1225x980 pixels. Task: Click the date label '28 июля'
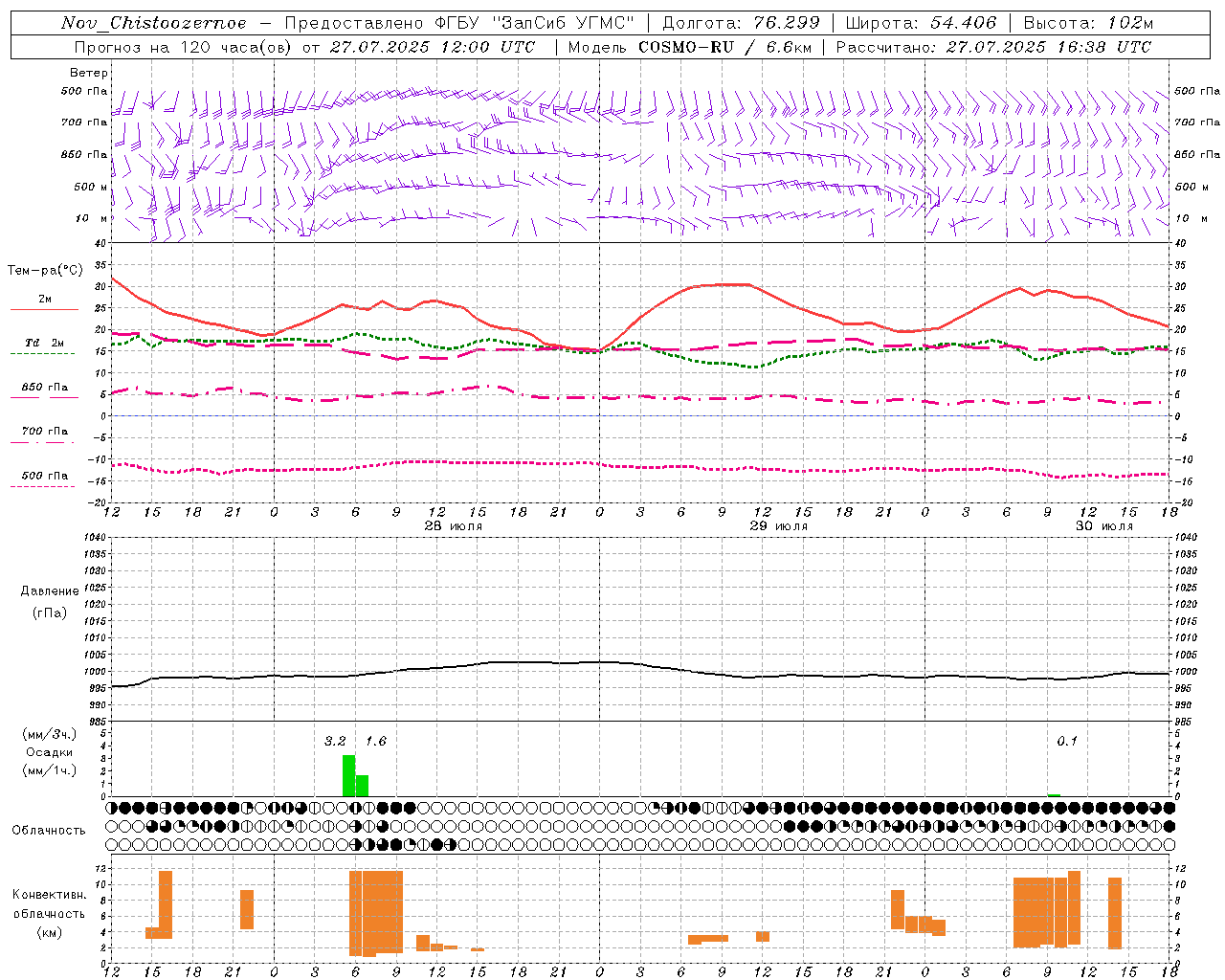(x=455, y=526)
